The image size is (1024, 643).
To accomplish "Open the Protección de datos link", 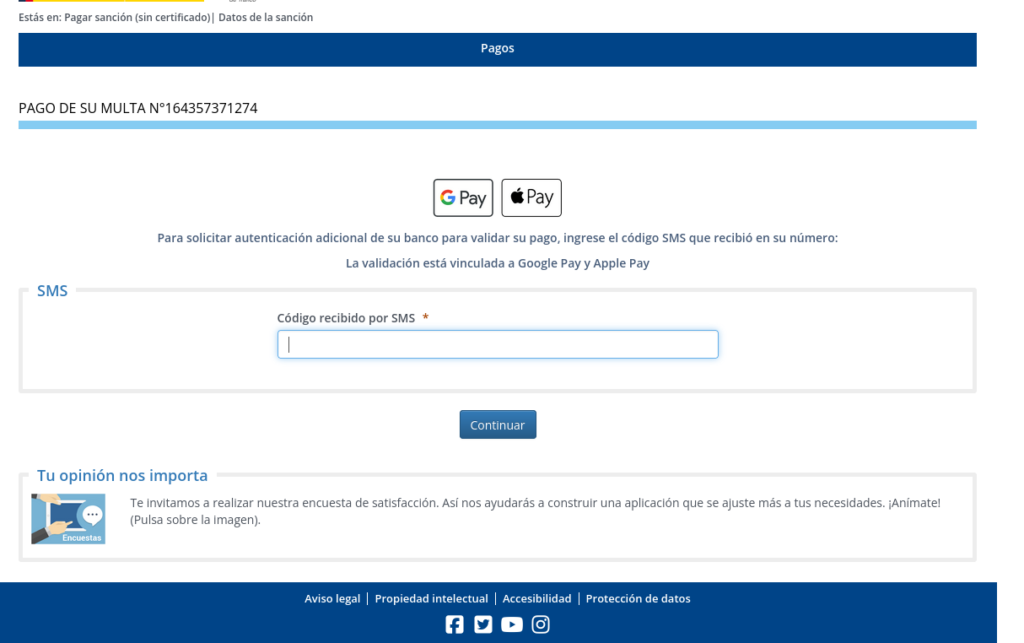I will [638, 599].
